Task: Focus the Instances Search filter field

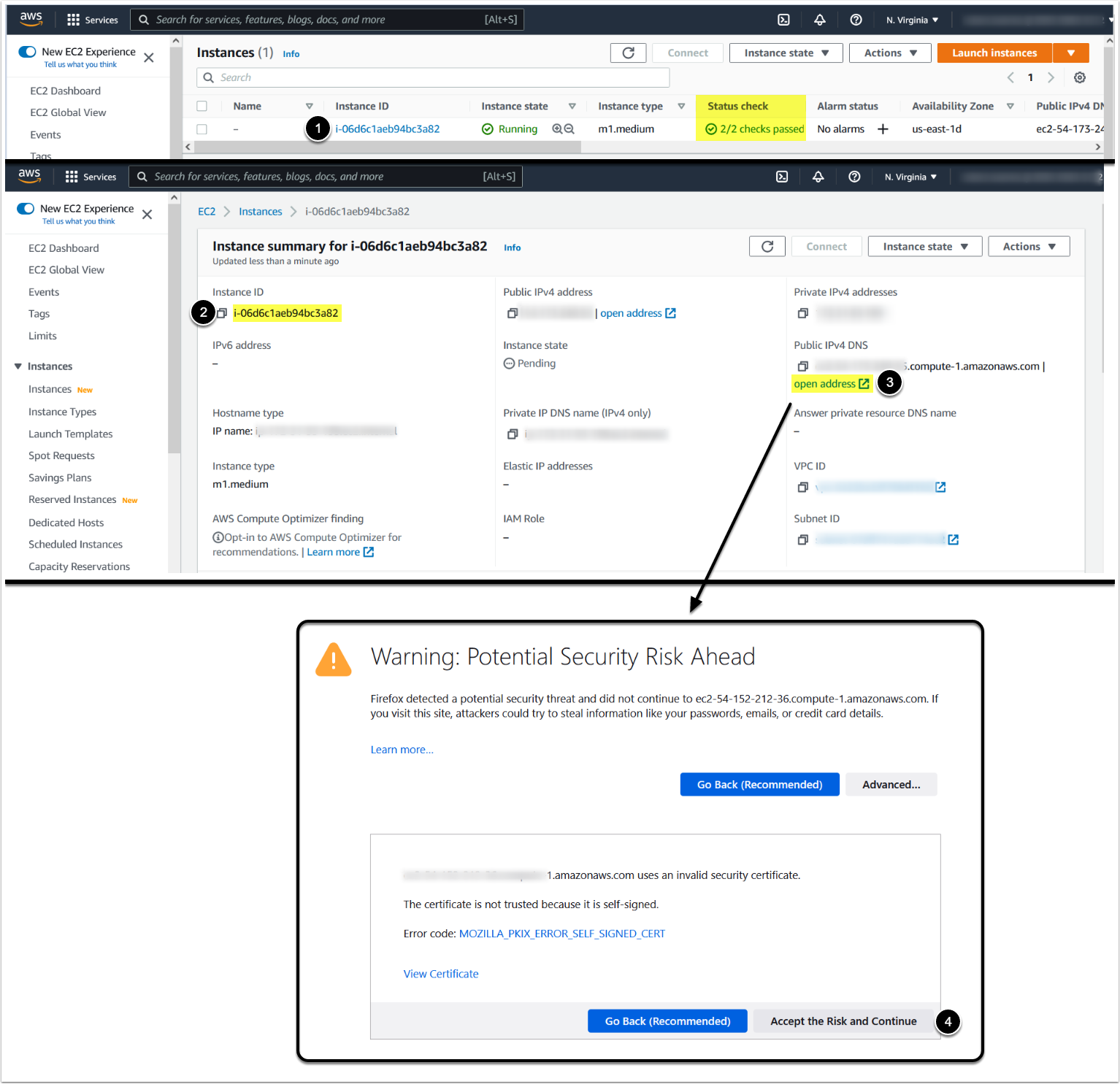Action: coord(433,77)
